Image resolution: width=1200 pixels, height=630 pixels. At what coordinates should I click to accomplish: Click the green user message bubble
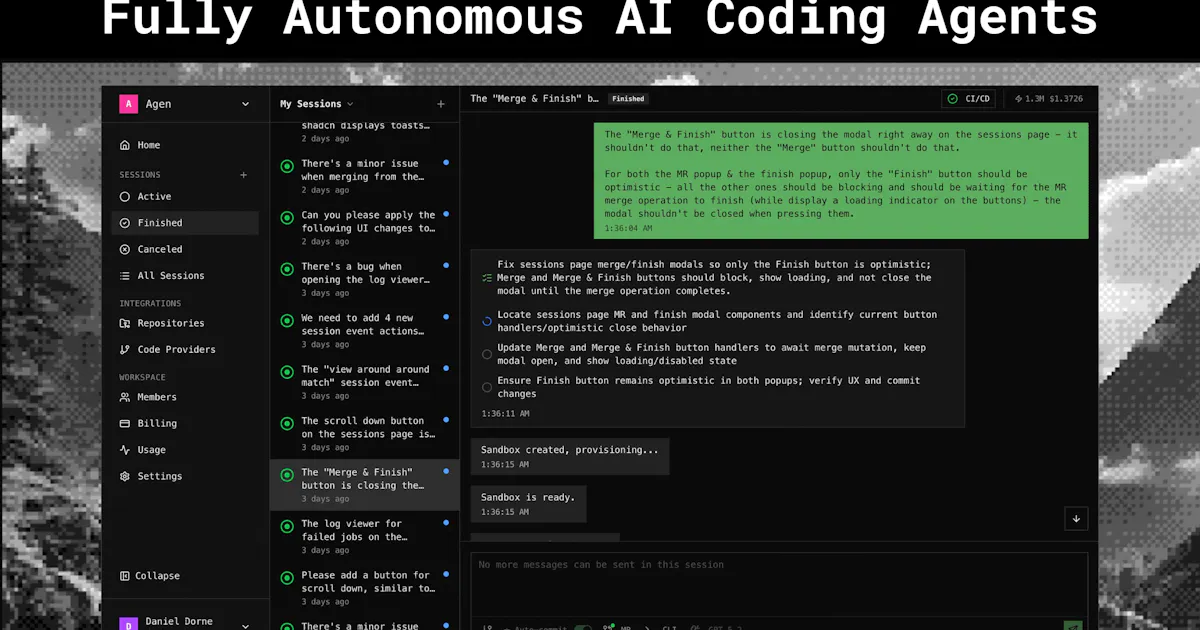(x=841, y=181)
